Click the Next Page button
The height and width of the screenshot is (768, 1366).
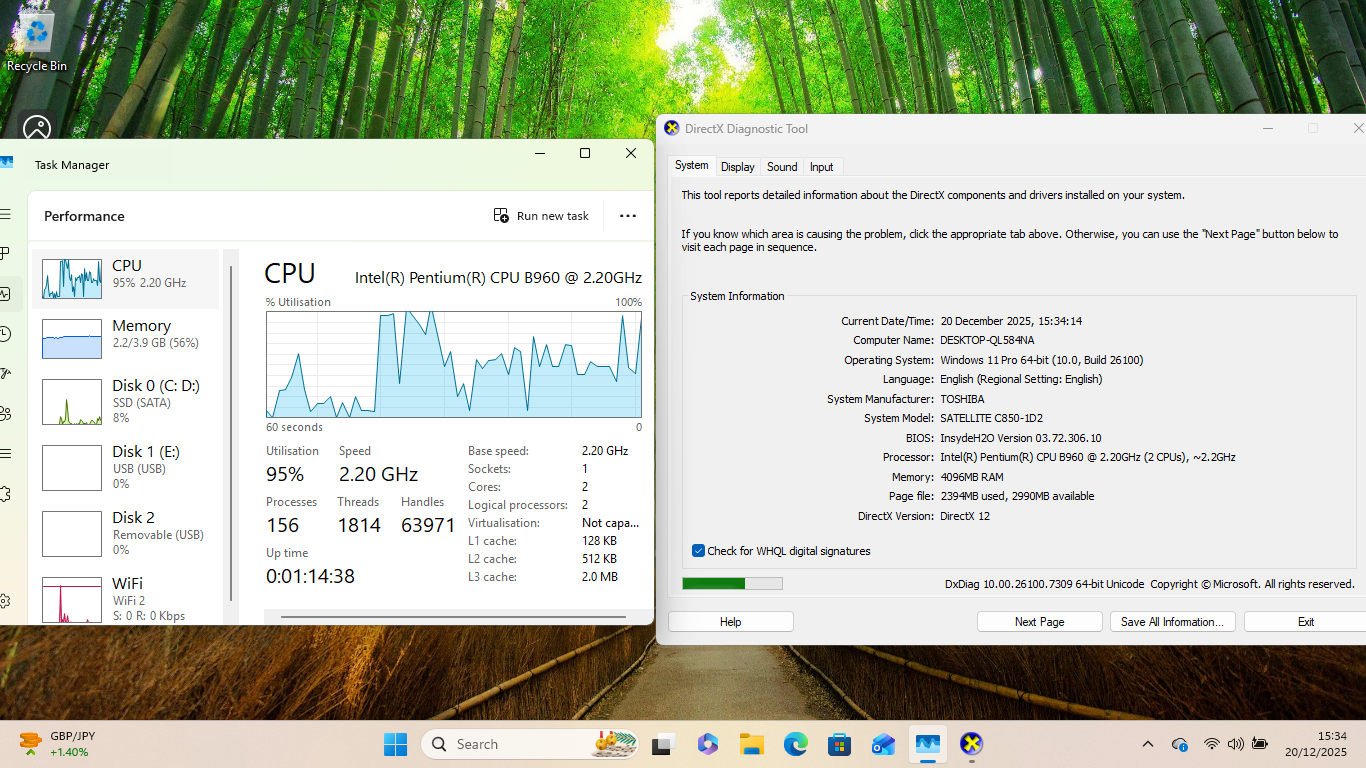[1039, 621]
